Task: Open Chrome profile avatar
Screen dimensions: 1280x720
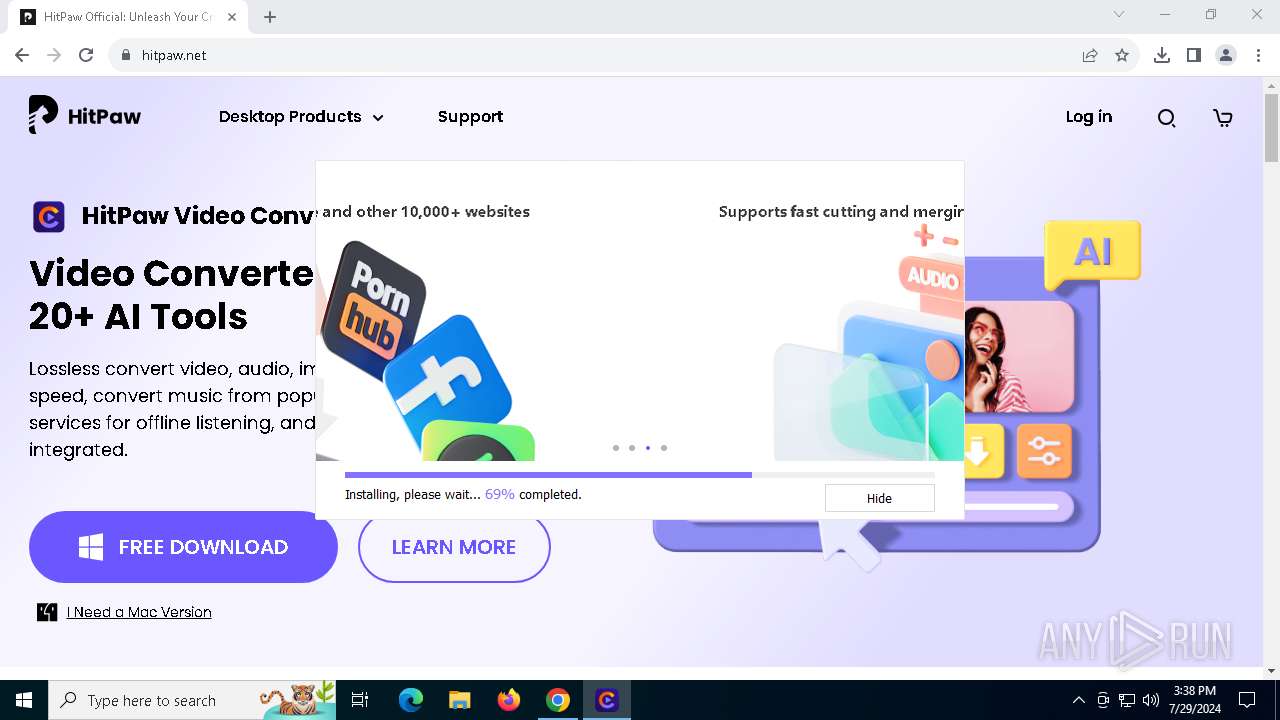Action: (x=1226, y=55)
